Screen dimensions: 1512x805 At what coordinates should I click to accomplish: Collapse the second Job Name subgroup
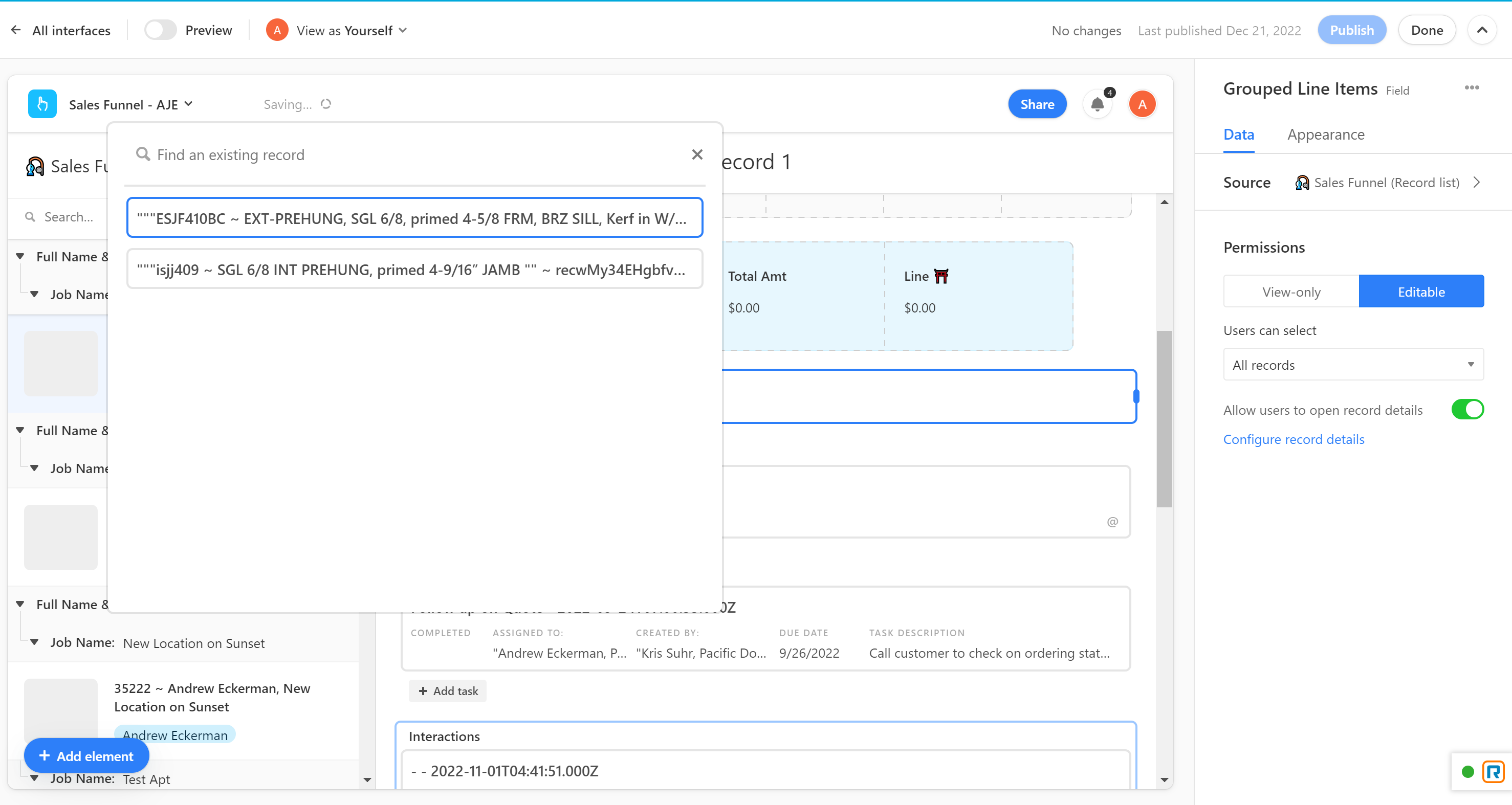(x=35, y=467)
